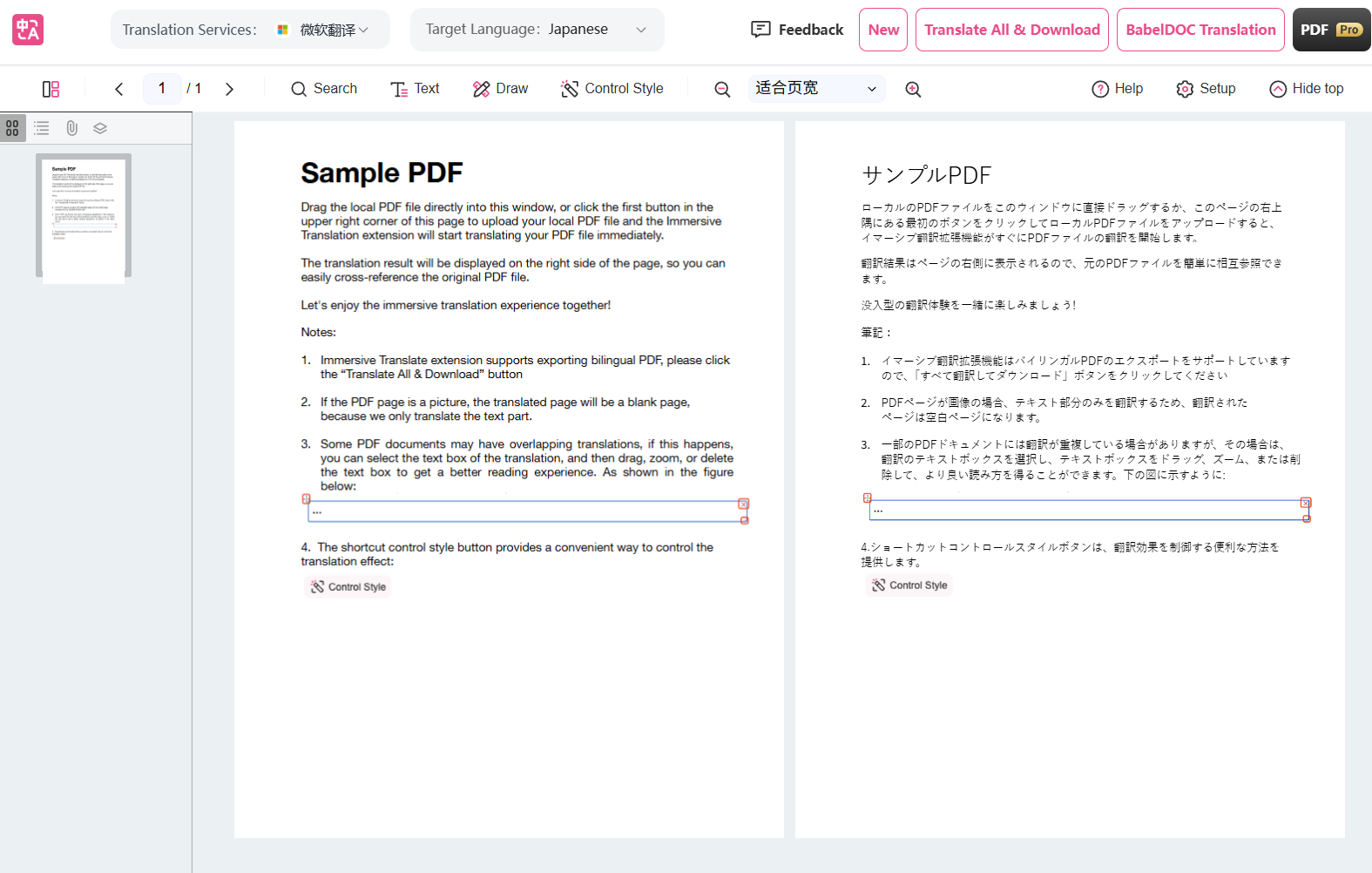This screenshot has width=1372, height=873.
Task: Open the Draw tool
Action: pos(500,89)
